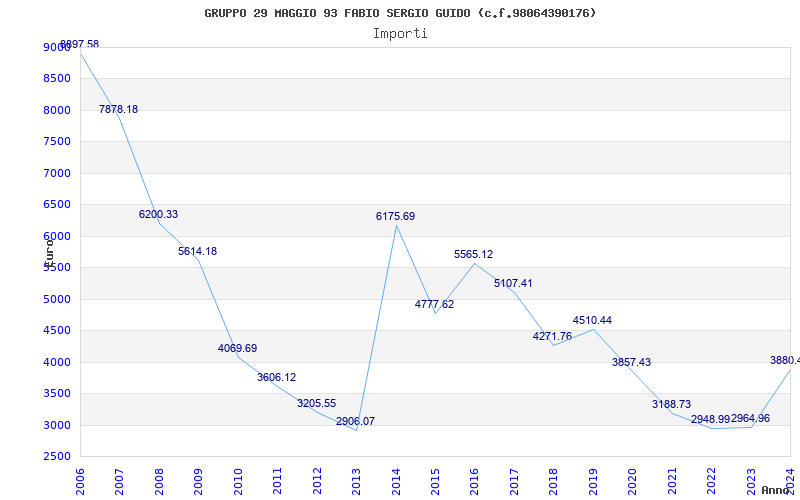The width and height of the screenshot is (800, 500).
Task: Click x-axis year 2014
Action: point(396,482)
